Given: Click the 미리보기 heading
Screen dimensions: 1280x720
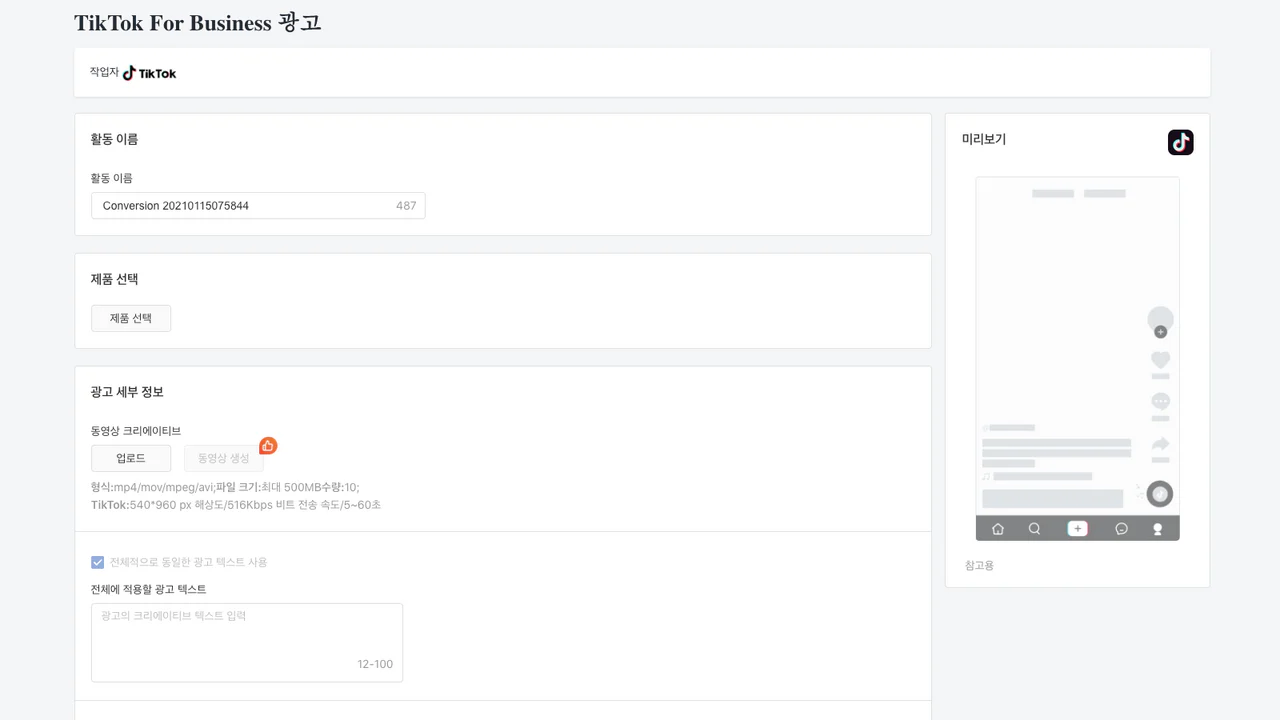Looking at the screenshot, I should click(984, 139).
